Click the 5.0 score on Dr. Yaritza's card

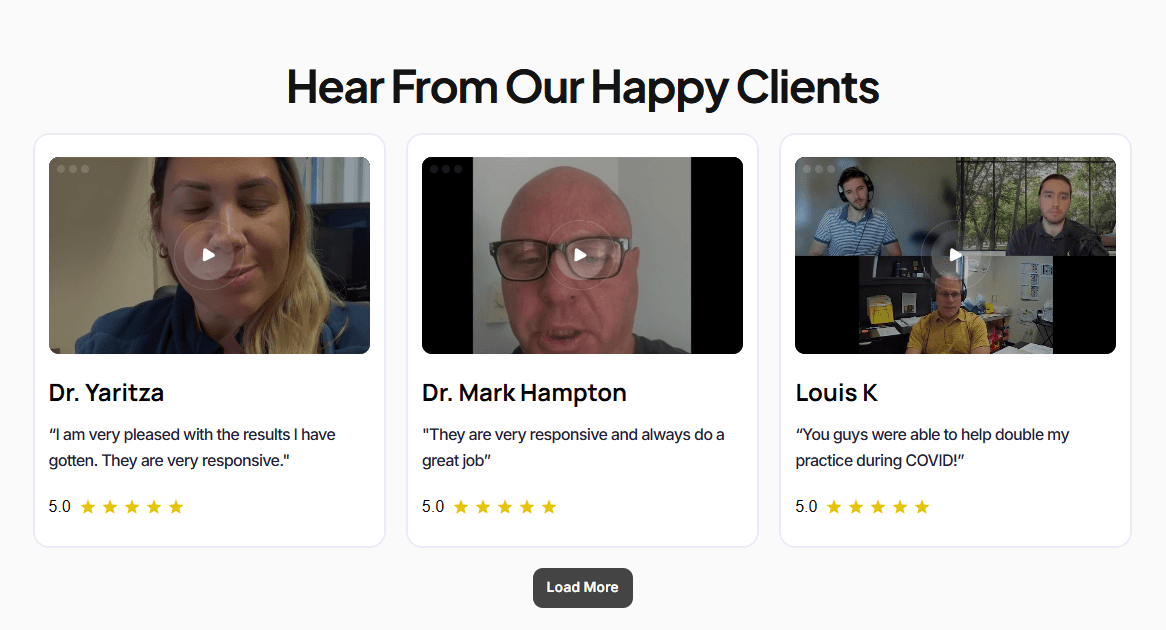coord(59,507)
